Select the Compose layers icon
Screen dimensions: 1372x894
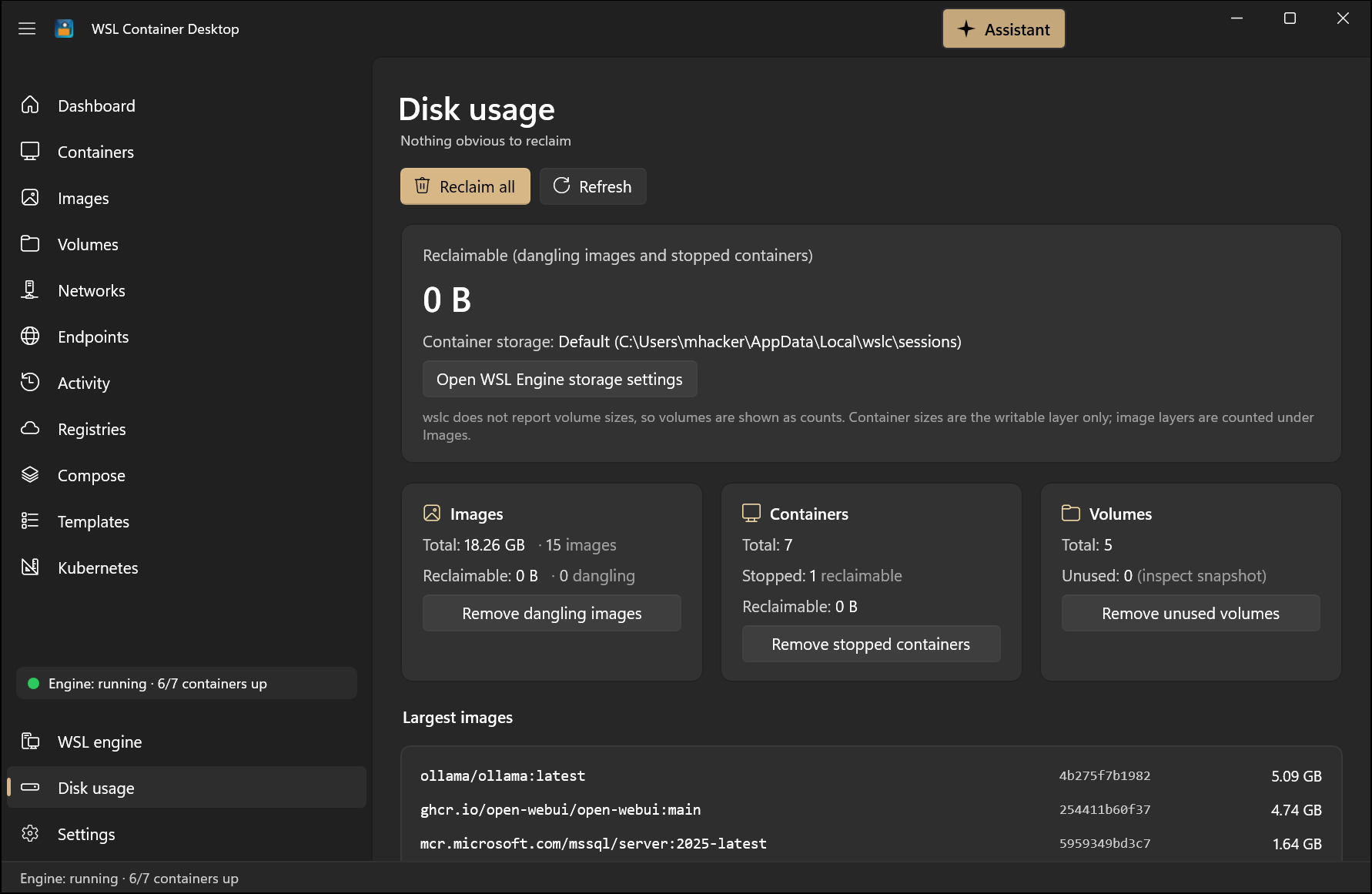tap(30, 474)
